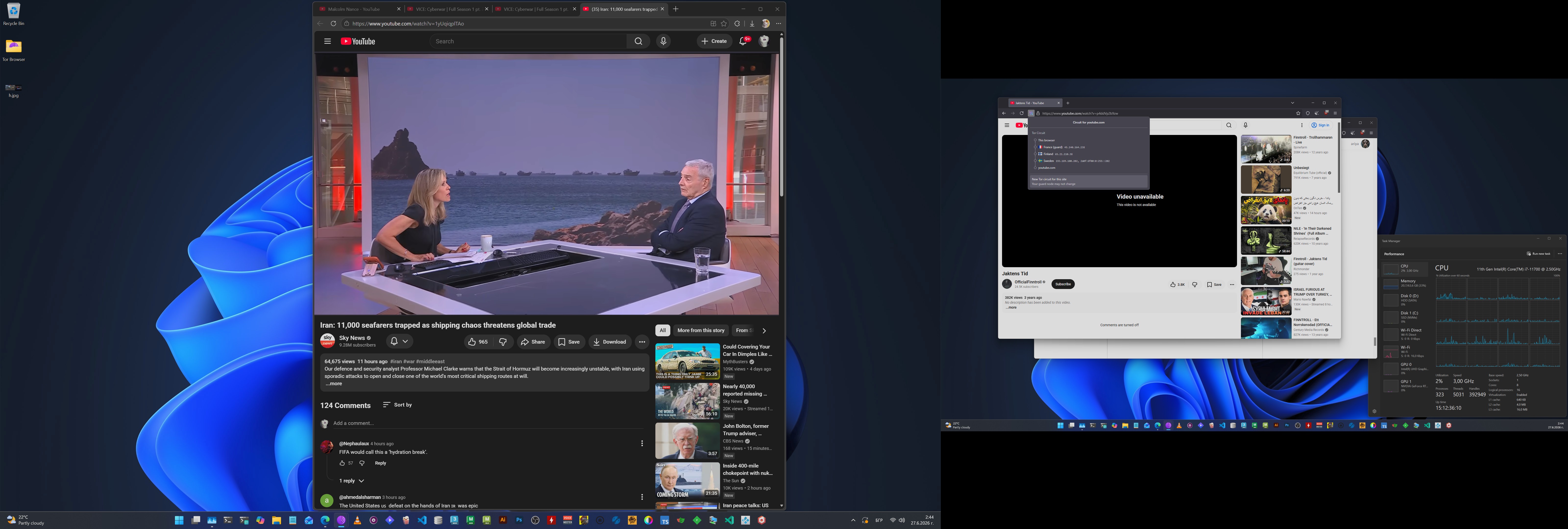Click the browser page vertical scrollbar
The height and width of the screenshot is (529, 1568).
pyautogui.click(x=782, y=116)
